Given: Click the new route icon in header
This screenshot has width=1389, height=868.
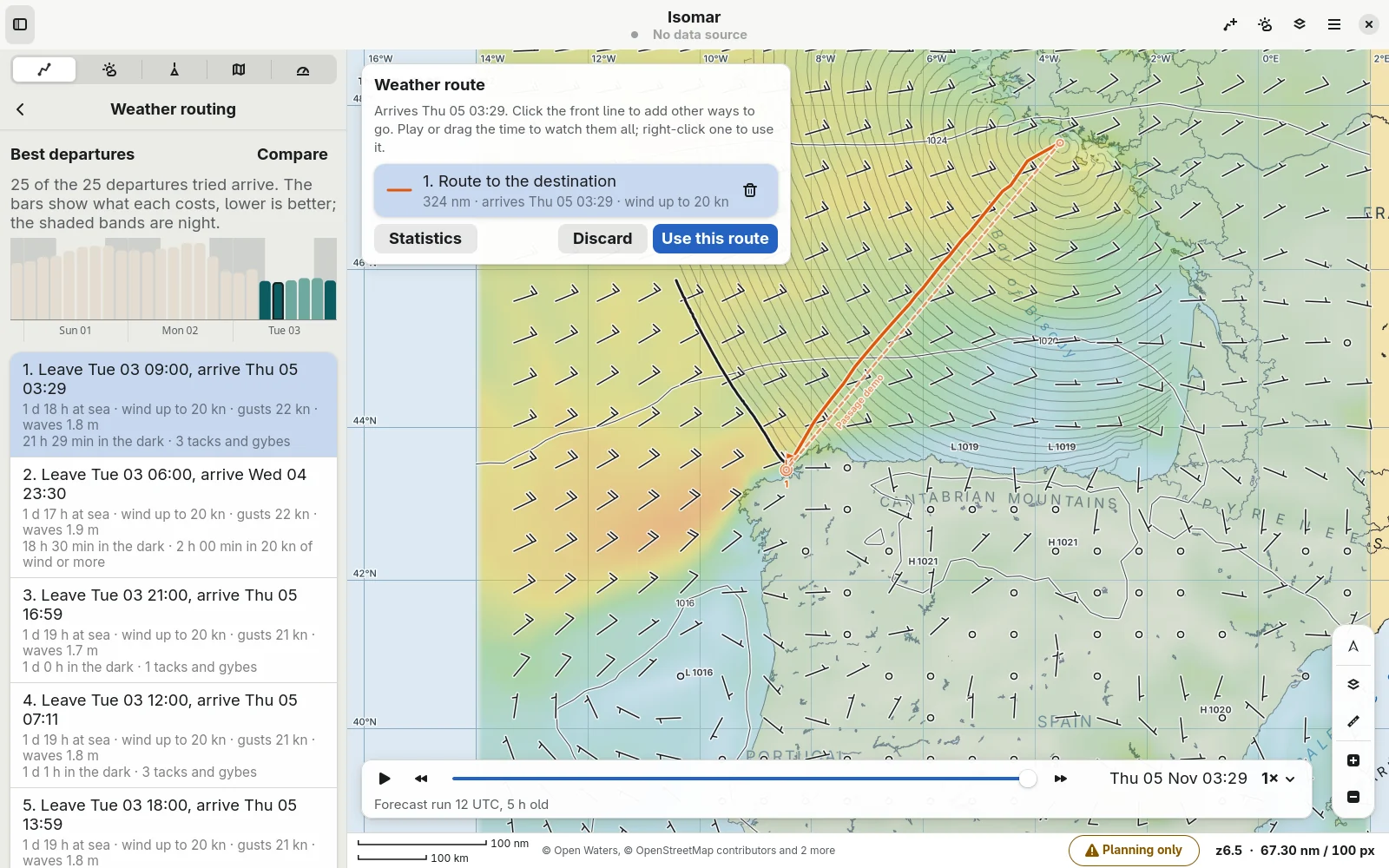Looking at the screenshot, I should pos(1230,24).
